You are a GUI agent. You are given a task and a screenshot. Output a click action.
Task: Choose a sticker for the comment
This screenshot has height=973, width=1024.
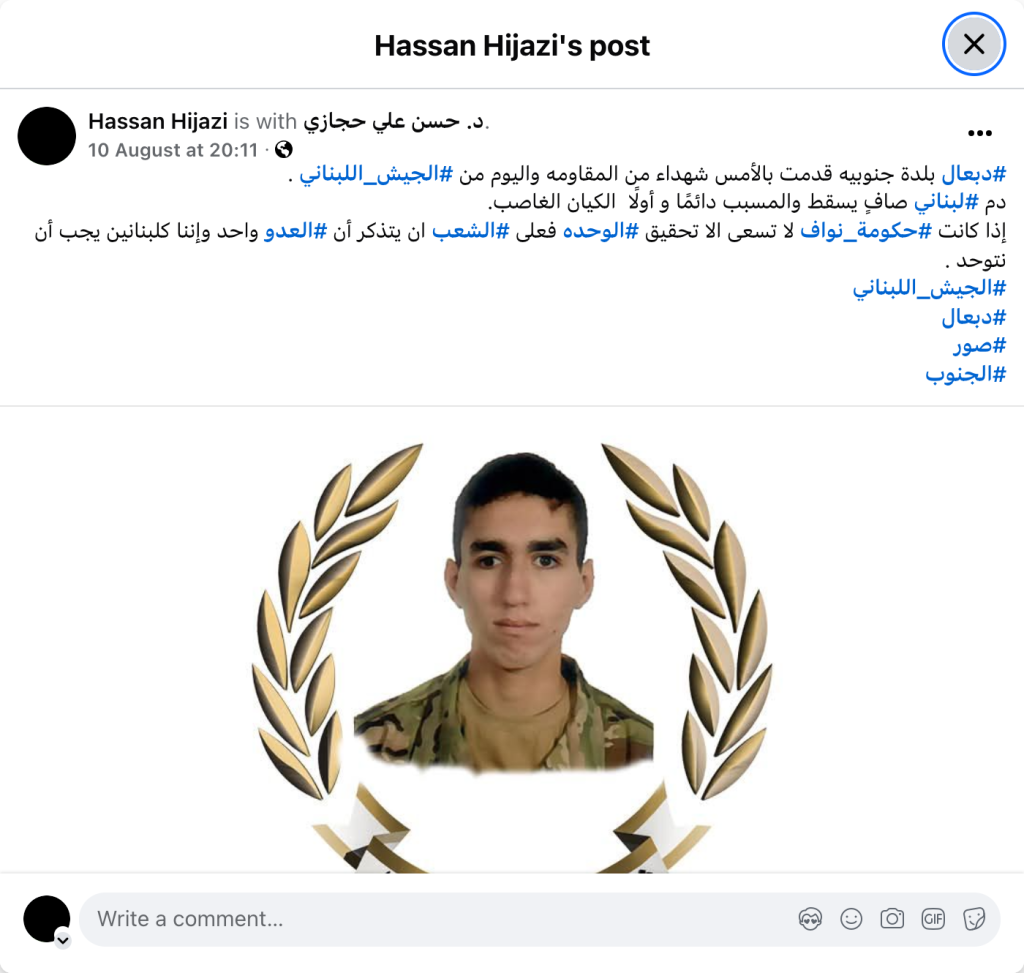coord(974,919)
